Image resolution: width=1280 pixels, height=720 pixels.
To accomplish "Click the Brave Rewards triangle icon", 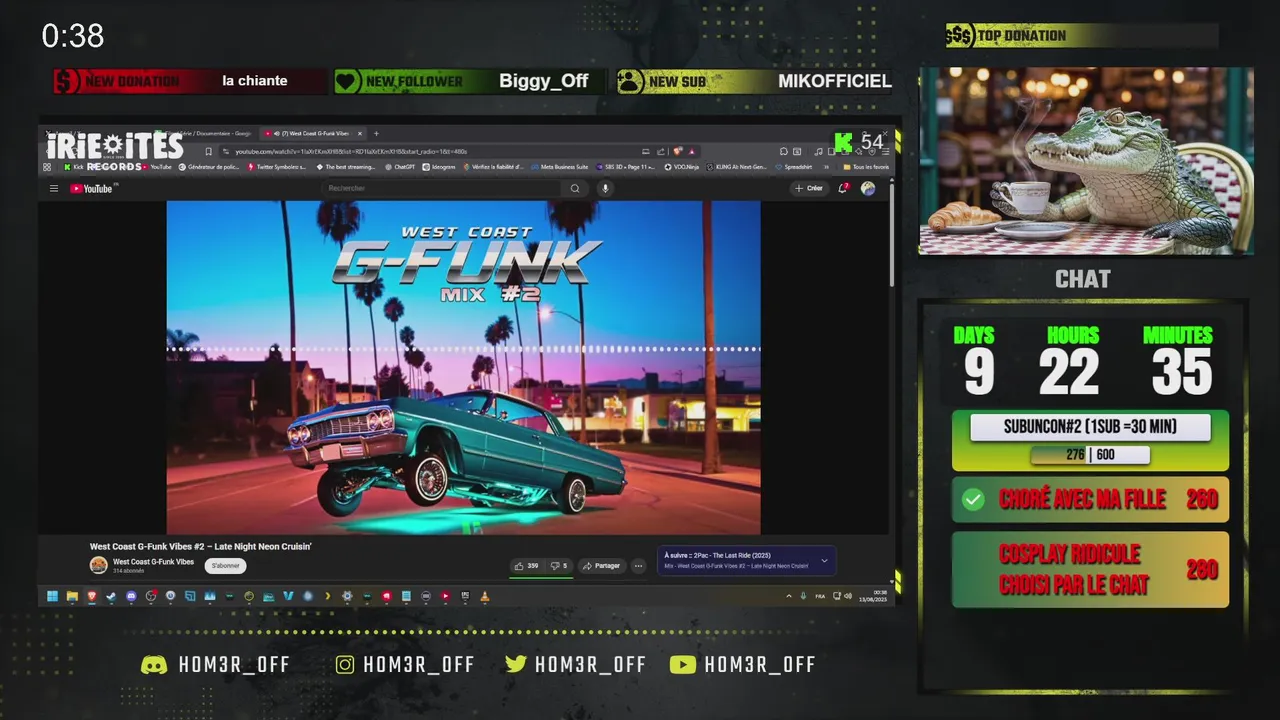I will [691, 151].
